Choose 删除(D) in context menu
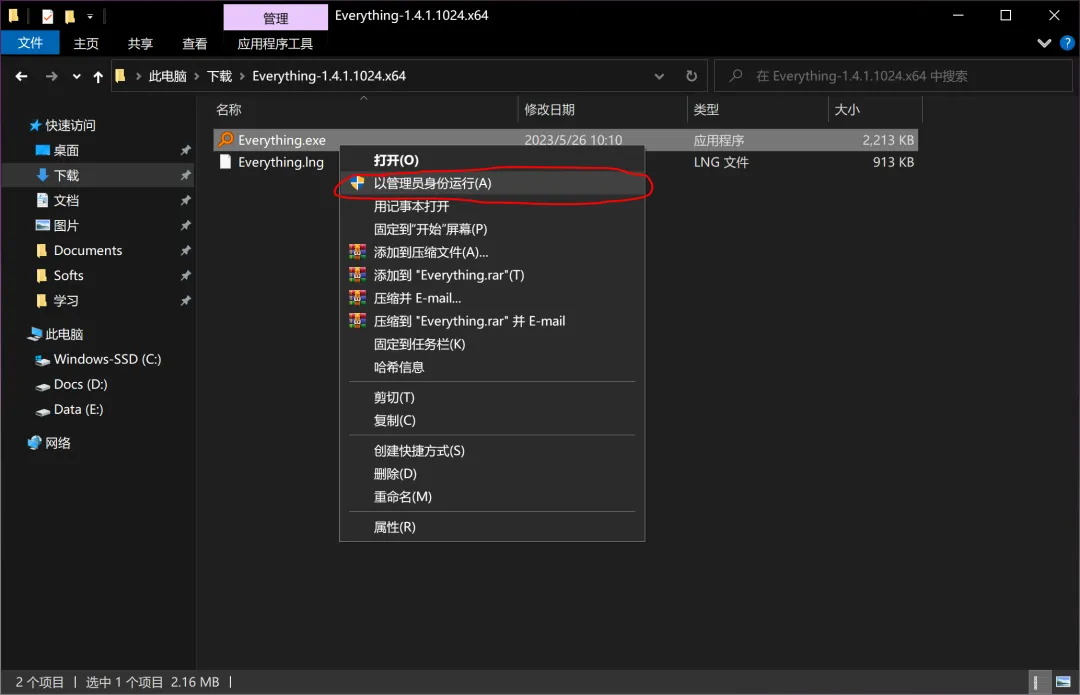 tap(492, 474)
